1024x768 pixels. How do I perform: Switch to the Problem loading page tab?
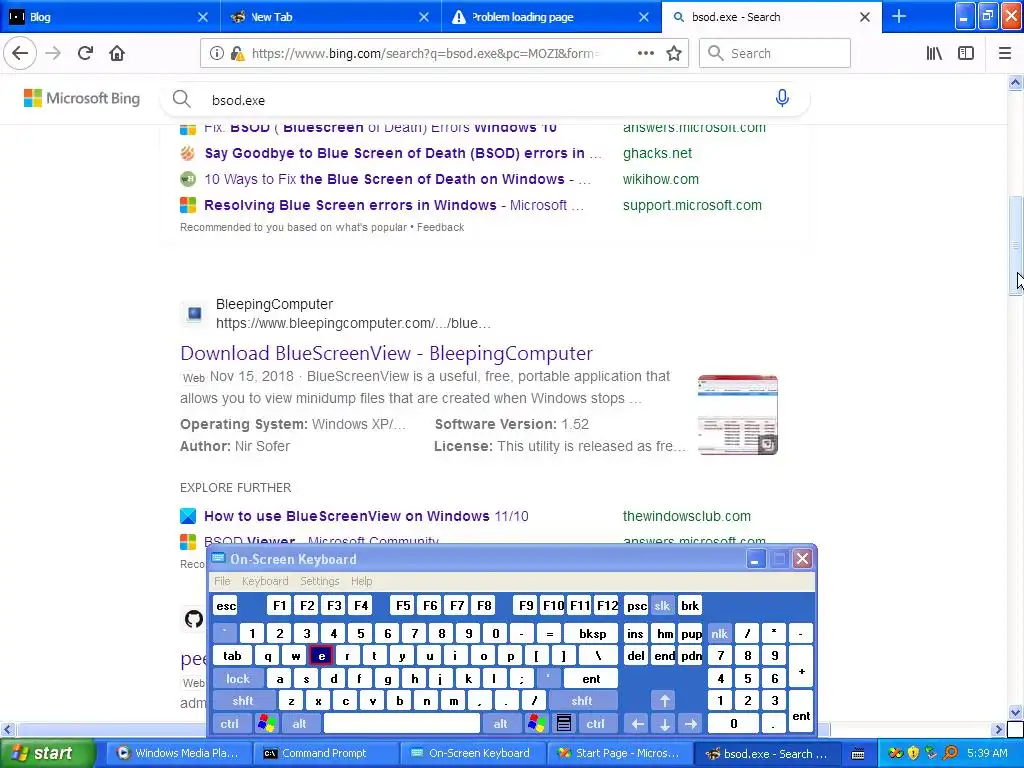pyautogui.click(x=551, y=16)
